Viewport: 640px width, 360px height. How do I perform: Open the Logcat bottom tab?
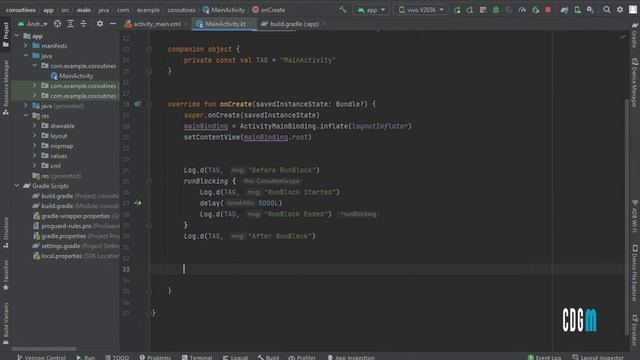point(236,357)
